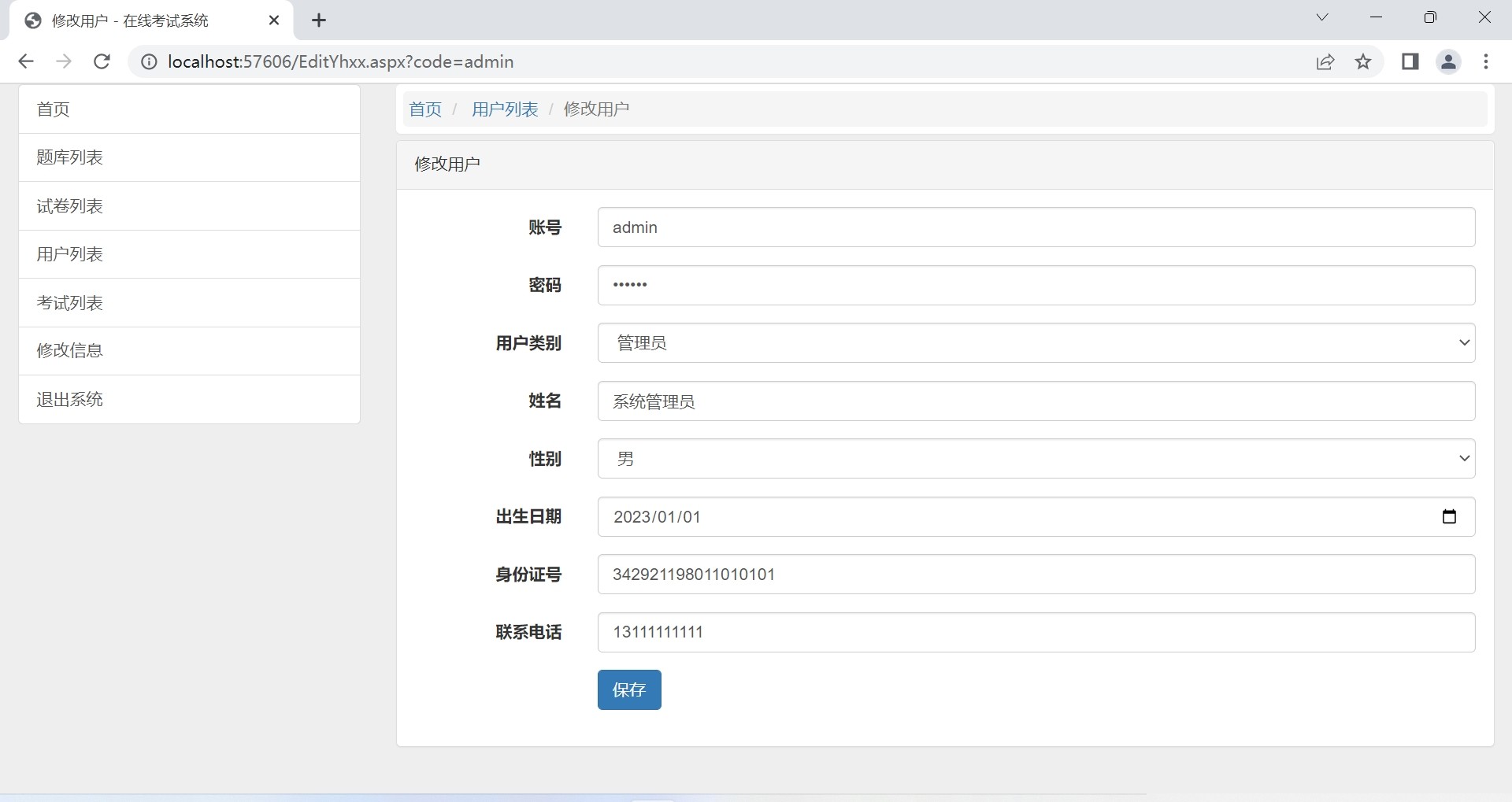
Task: Choose 退出系统 in the sidebar
Action: click(70, 400)
